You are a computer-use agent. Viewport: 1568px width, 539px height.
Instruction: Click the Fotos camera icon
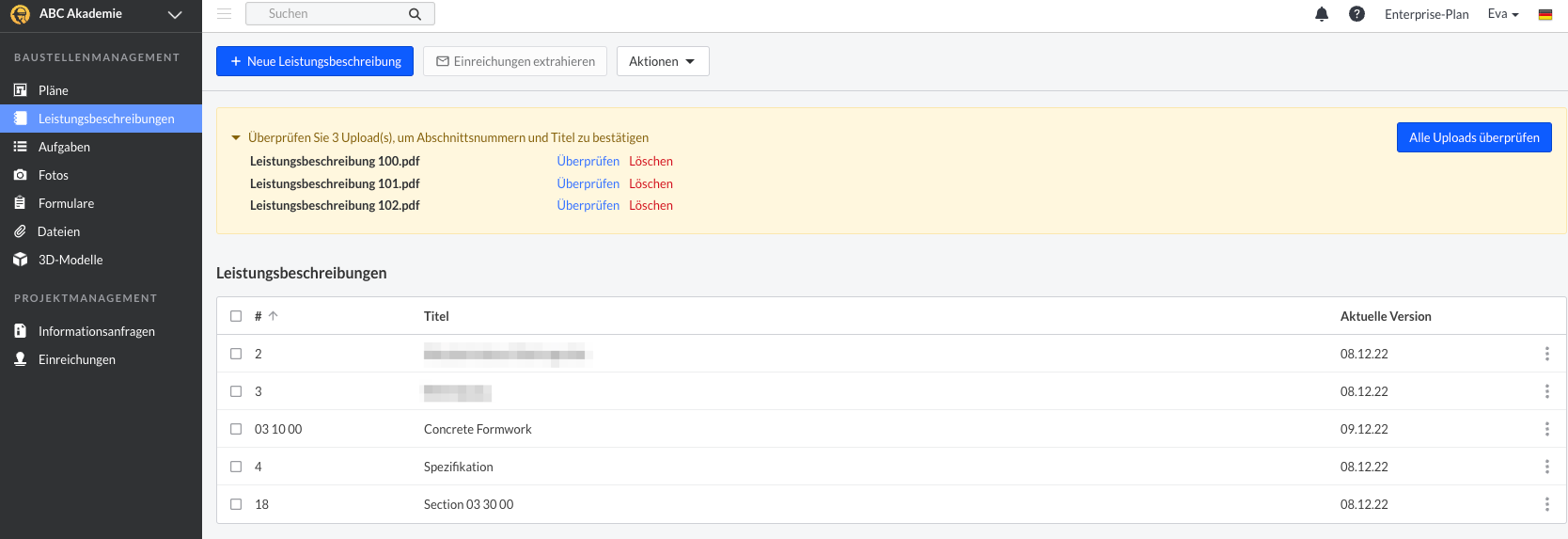tap(20, 175)
